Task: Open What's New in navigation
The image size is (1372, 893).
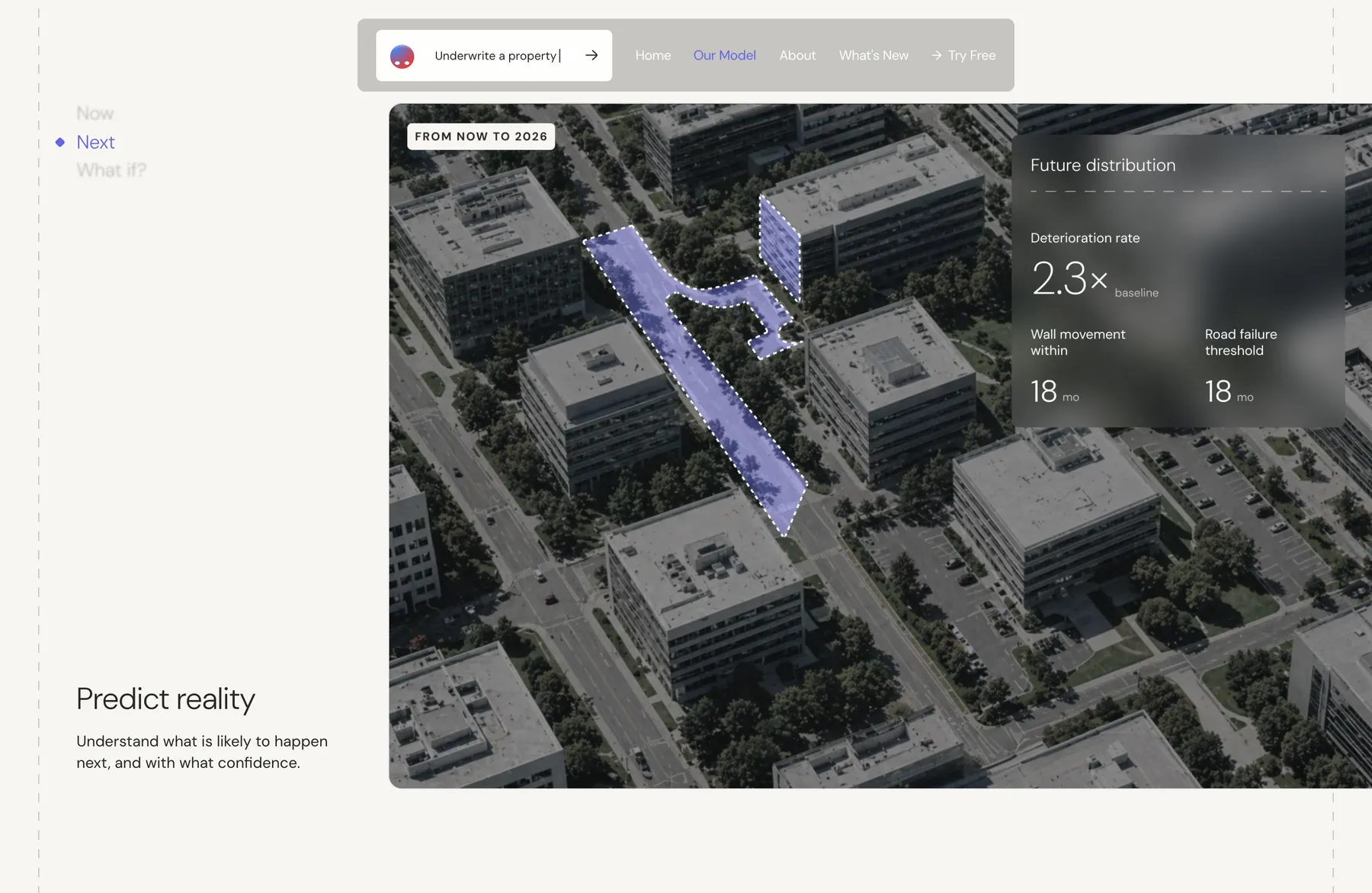Action: [874, 55]
